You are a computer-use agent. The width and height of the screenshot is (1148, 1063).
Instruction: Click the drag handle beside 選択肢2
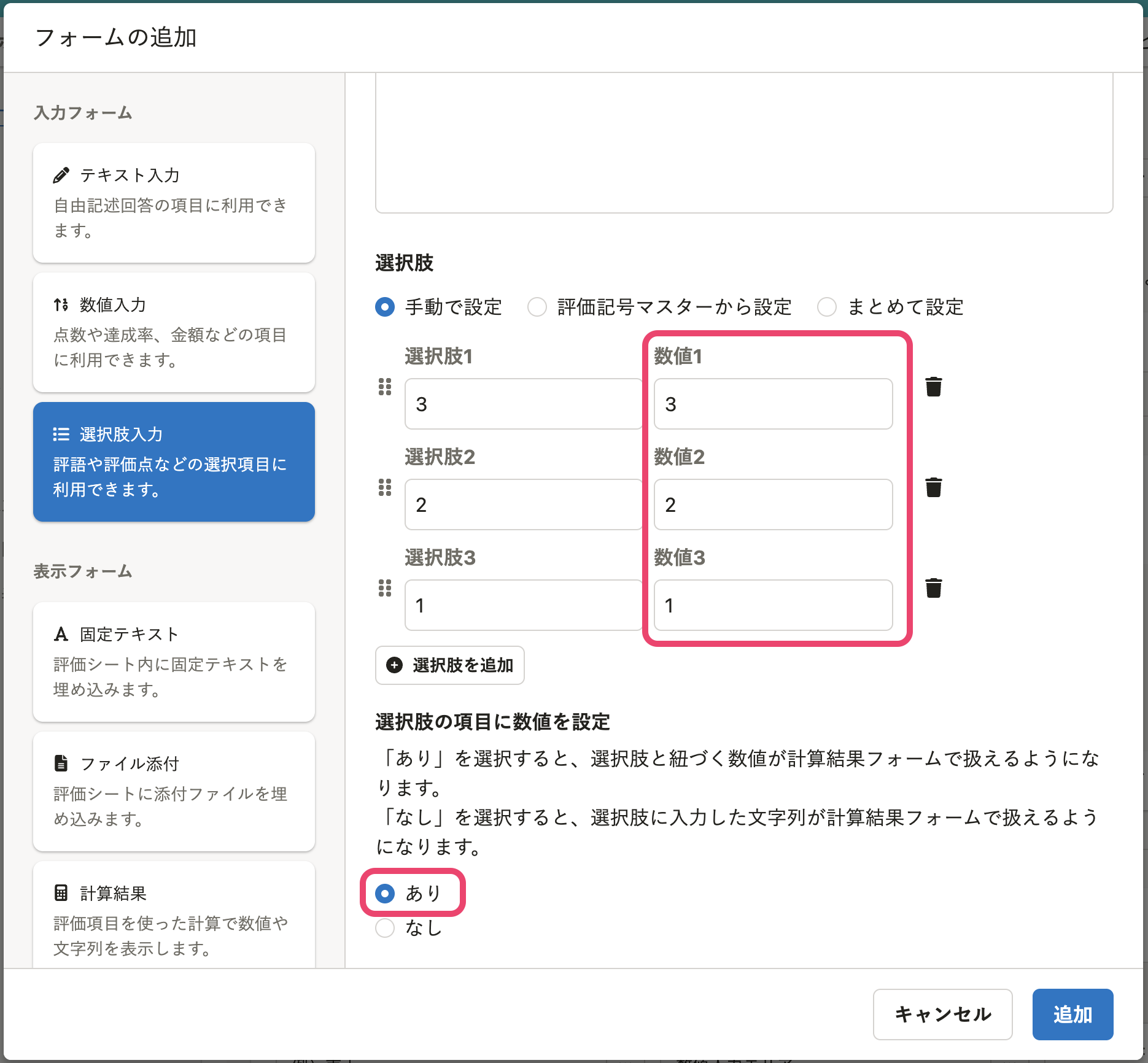385,487
